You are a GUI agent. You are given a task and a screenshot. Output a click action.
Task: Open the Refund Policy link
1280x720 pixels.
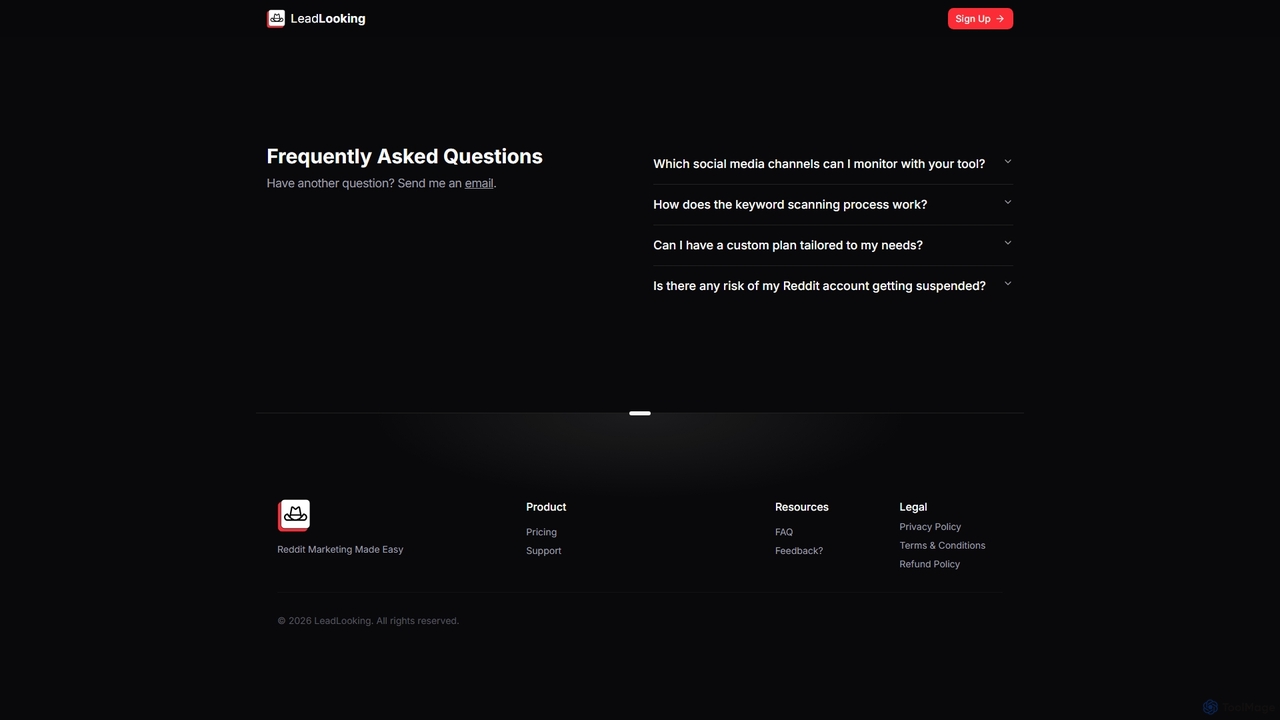[x=929, y=564]
